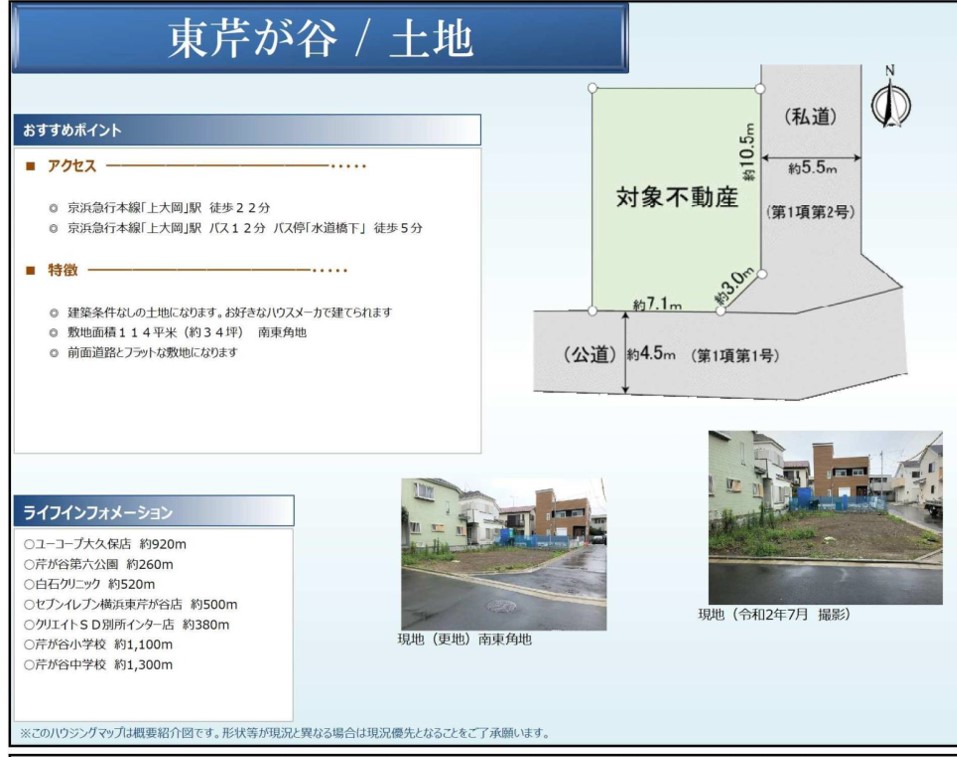Image resolution: width=957 pixels, height=757 pixels.
Task: Click the north compass icon
Action: tap(890, 105)
